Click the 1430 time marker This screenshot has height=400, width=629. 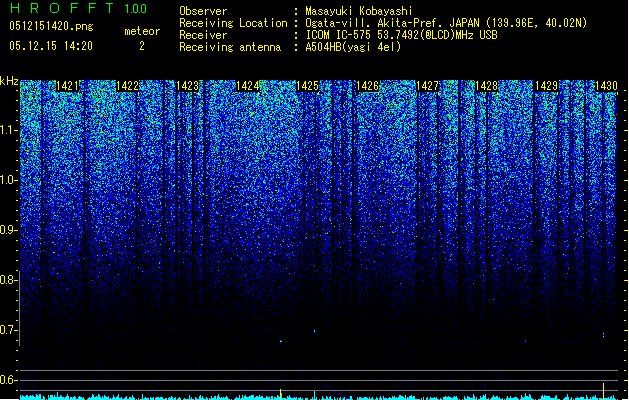[606, 86]
